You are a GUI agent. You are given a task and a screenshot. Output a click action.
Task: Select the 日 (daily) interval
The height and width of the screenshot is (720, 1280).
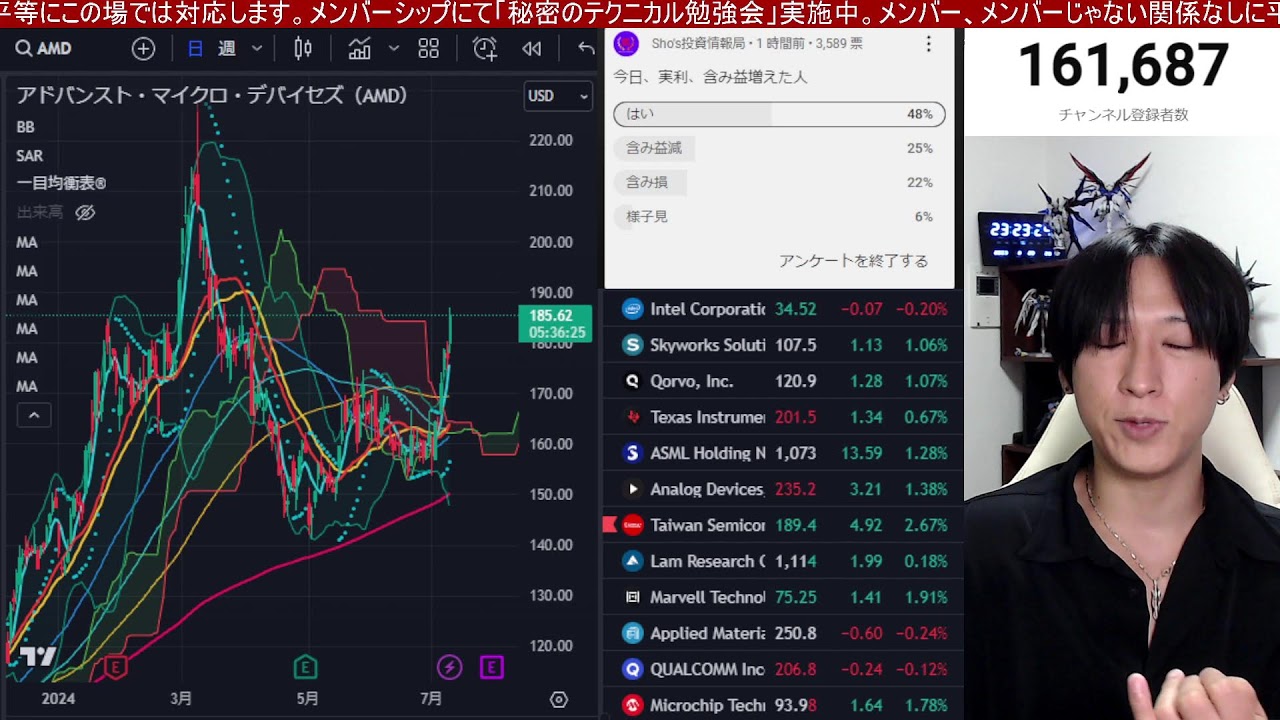coord(195,48)
